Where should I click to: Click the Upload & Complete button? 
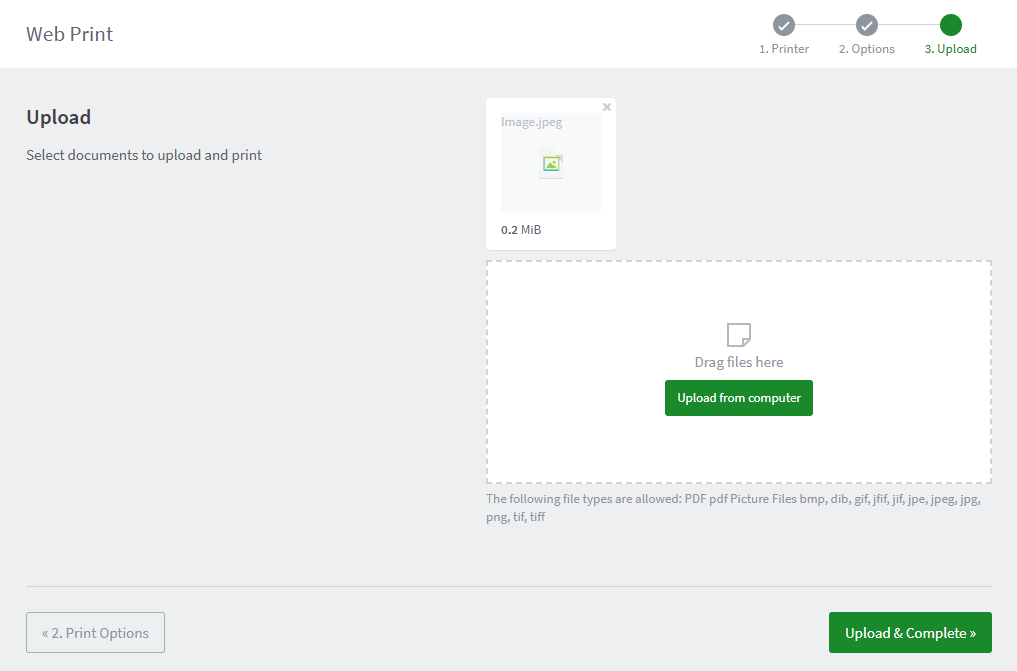tap(910, 633)
